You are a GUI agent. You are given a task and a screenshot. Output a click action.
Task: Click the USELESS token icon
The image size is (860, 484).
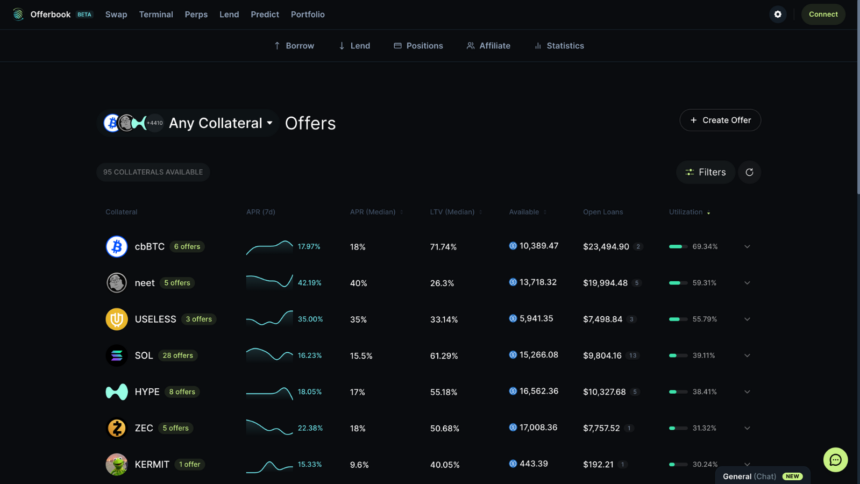click(x=116, y=319)
